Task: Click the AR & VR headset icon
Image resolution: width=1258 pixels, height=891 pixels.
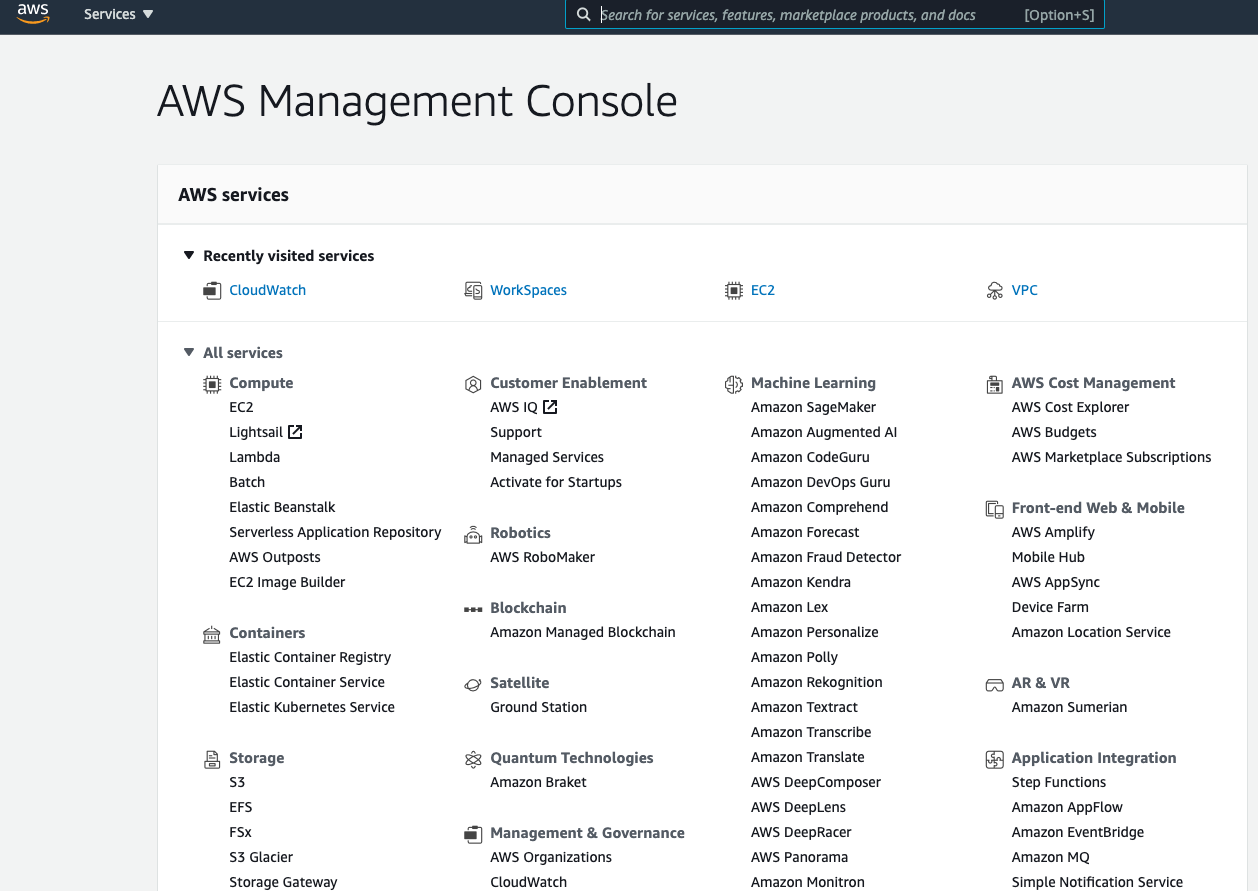Action: click(x=994, y=684)
